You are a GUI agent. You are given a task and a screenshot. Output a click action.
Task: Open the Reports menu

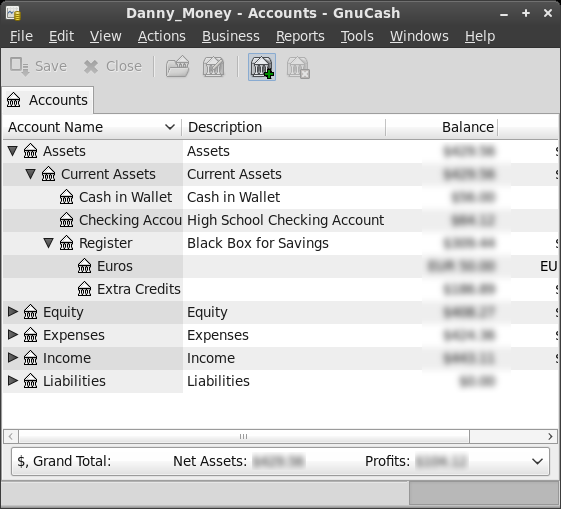[x=300, y=36]
